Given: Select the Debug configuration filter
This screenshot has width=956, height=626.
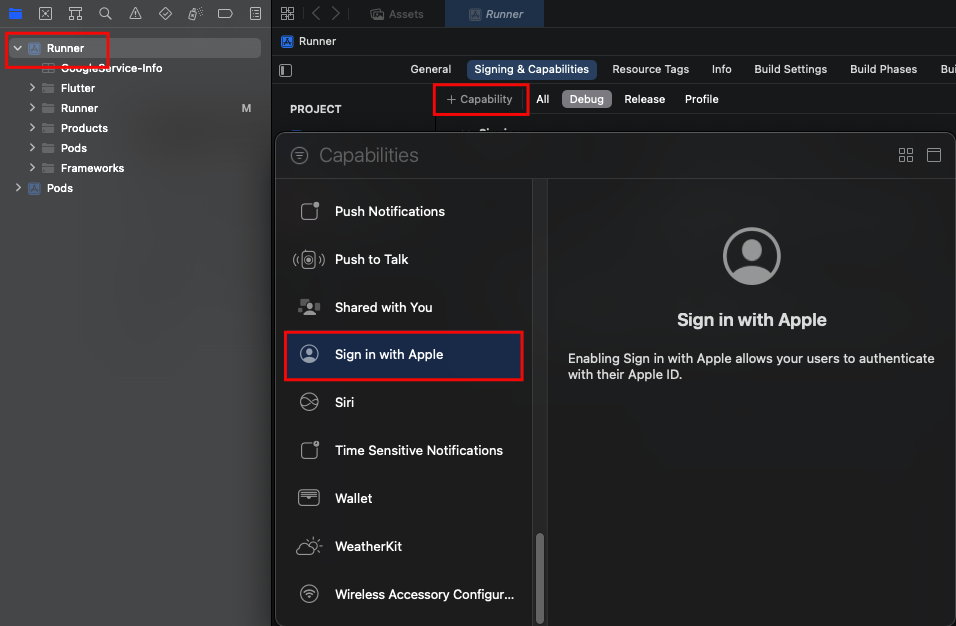Looking at the screenshot, I should [x=587, y=99].
